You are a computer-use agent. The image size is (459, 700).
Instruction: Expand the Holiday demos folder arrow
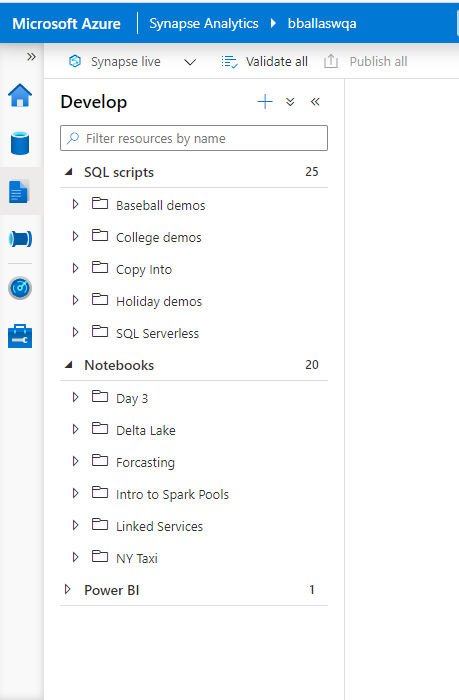[75, 300]
